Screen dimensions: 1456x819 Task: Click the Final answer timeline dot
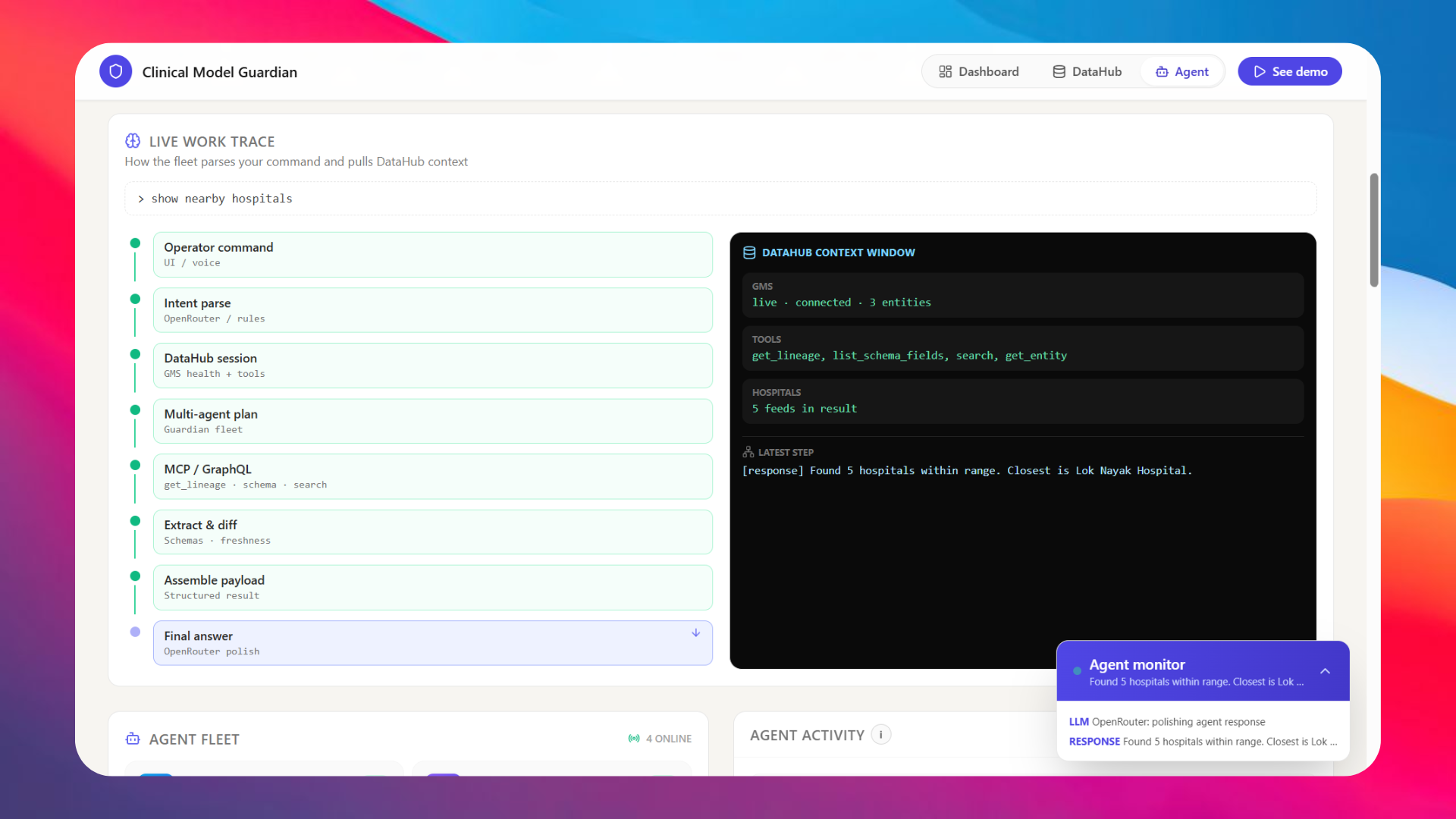point(135,632)
